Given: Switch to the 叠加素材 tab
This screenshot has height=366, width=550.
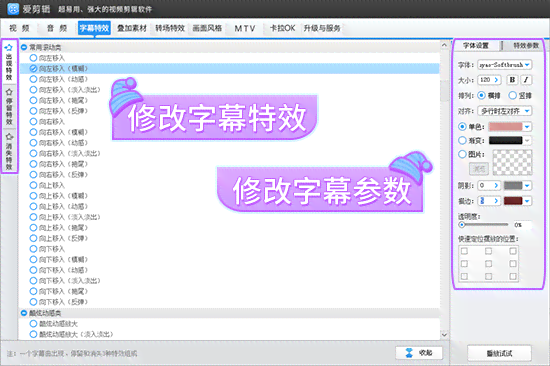Looking at the screenshot, I should pyautogui.click(x=132, y=28).
